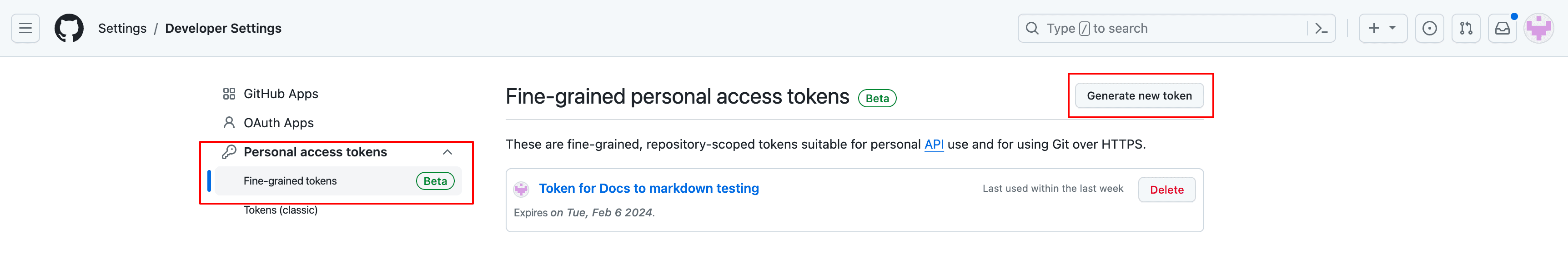
Task: Open Tokens (classic) sidebar item
Action: [281, 210]
